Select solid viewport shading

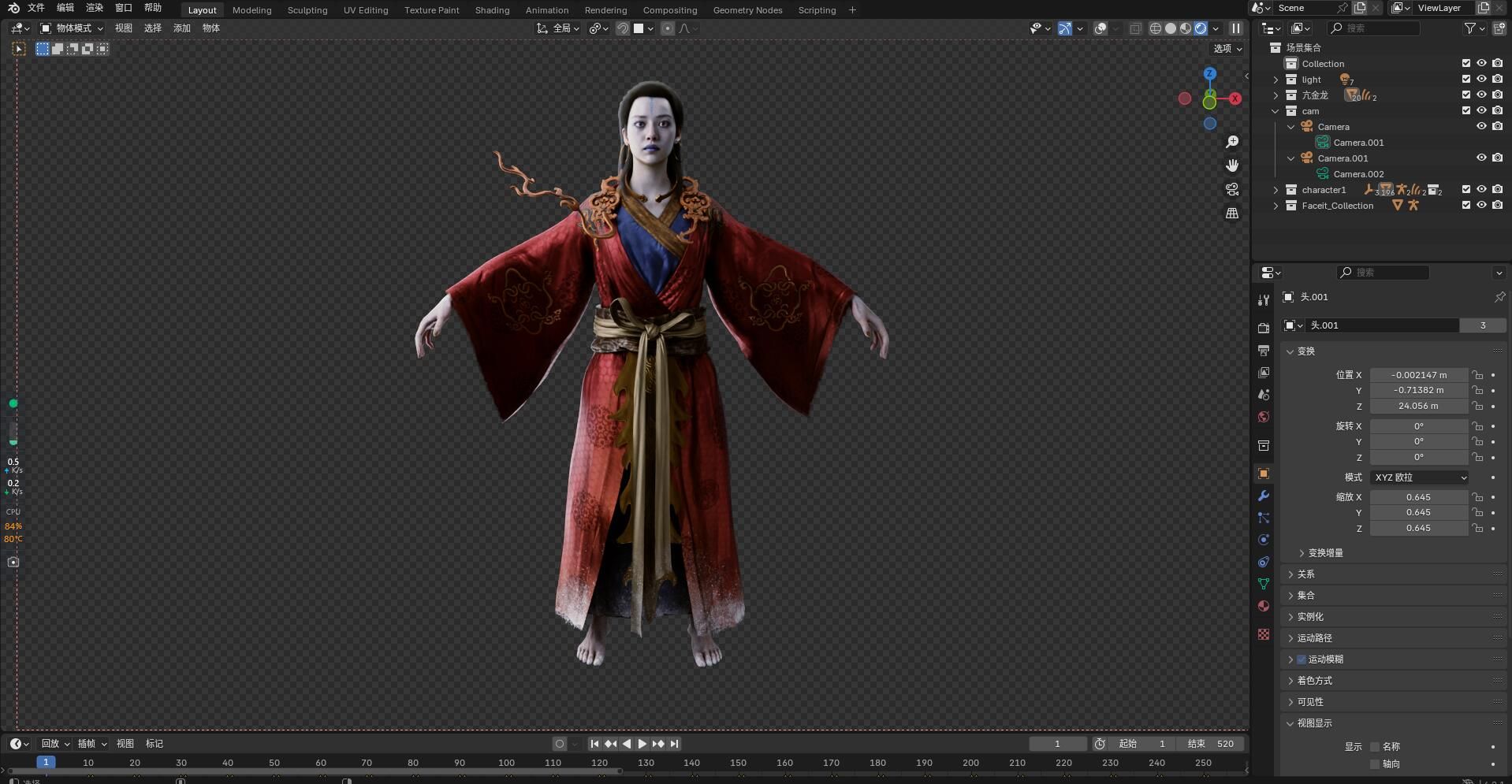coord(1171,28)
